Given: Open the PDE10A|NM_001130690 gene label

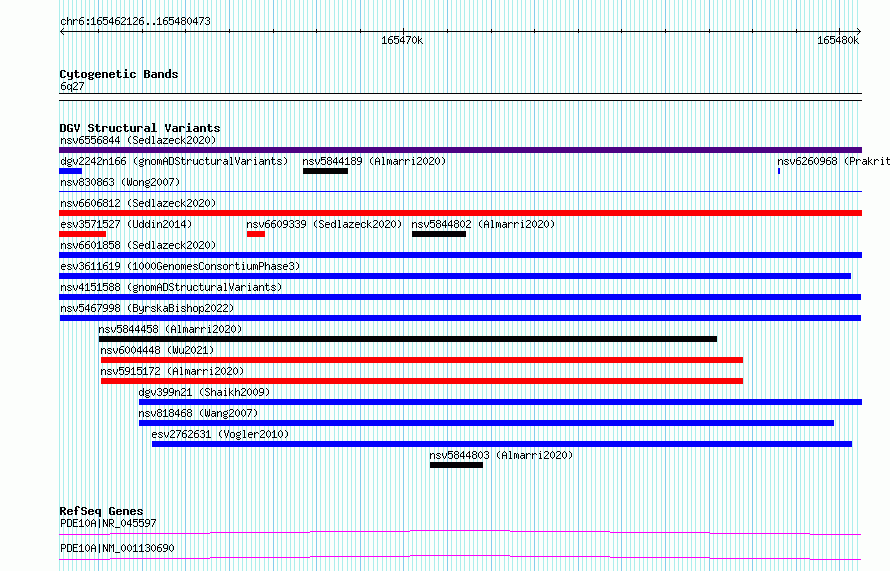Looking at the screenshot, I should (x=117, y=548).
